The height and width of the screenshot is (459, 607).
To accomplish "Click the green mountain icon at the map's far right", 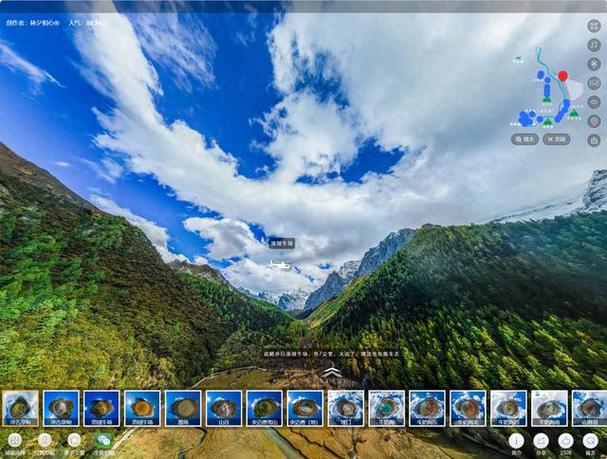I will (x=574, y=113).
